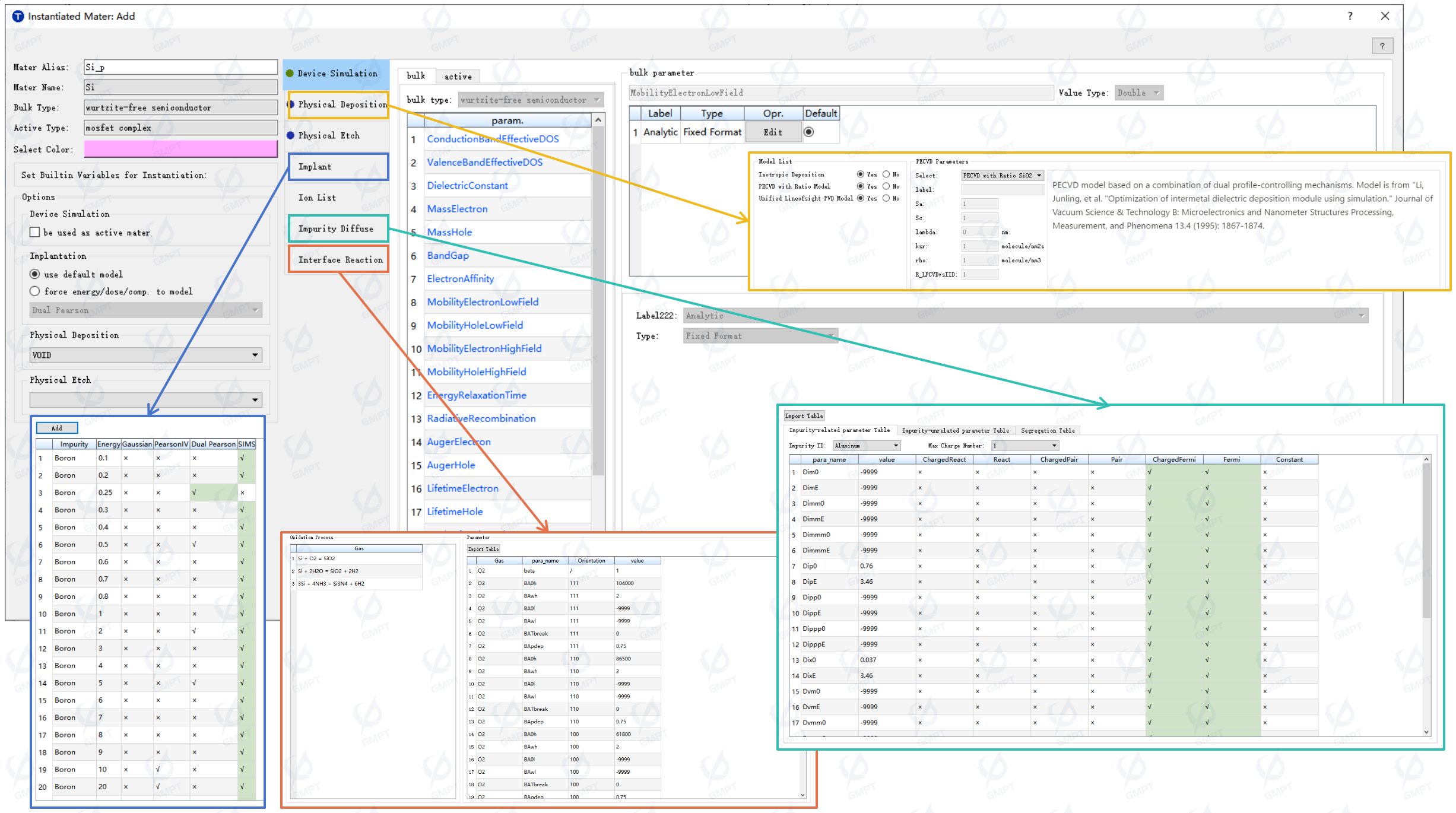The width and height of the screenshot is (1456, 813).
Task: Set Isotropic Deposition to Yes
Action: 860,174
